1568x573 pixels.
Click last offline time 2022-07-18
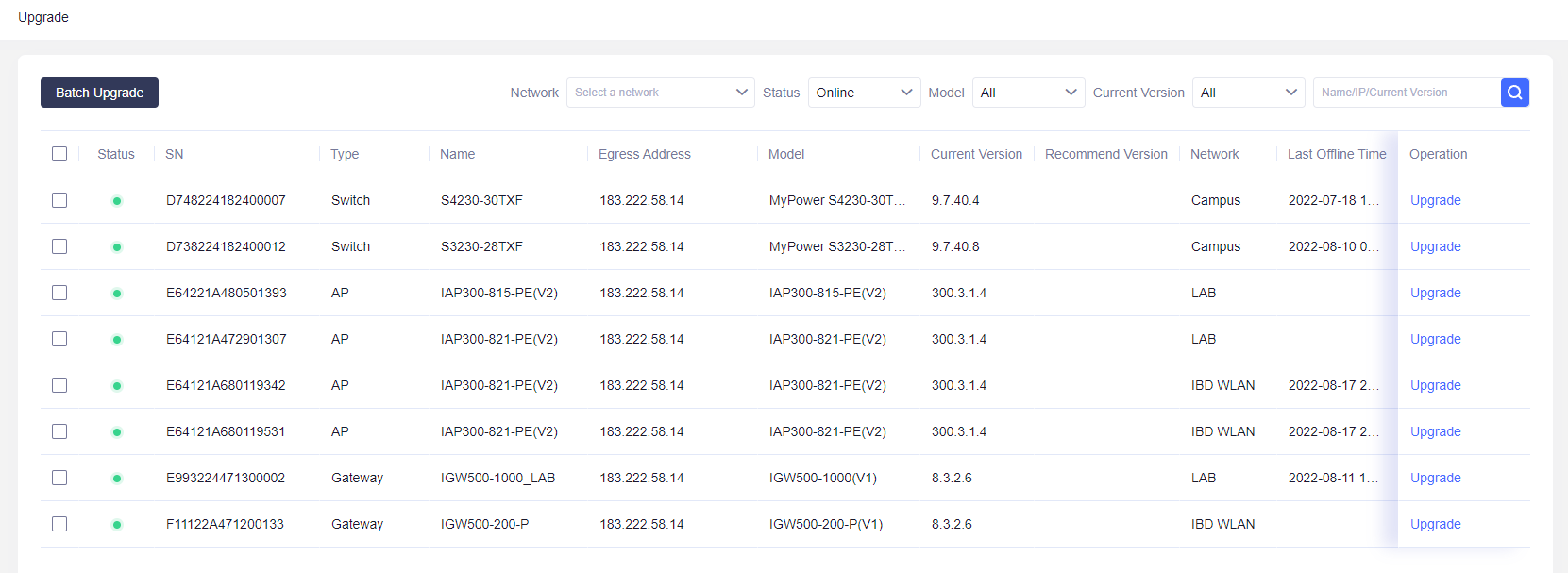(1334, 200)
